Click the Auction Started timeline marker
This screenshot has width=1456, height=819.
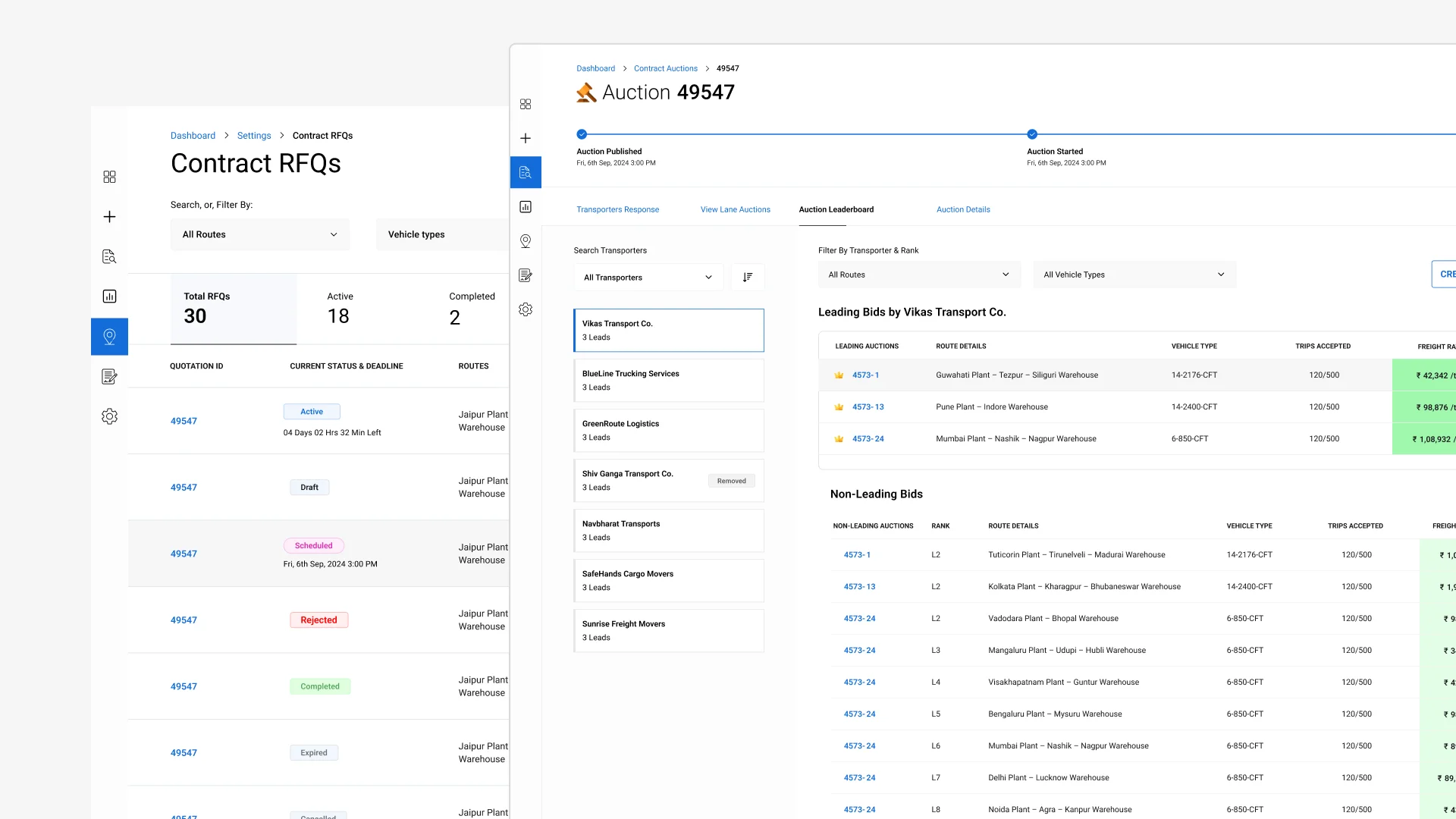coord(1032,134)
